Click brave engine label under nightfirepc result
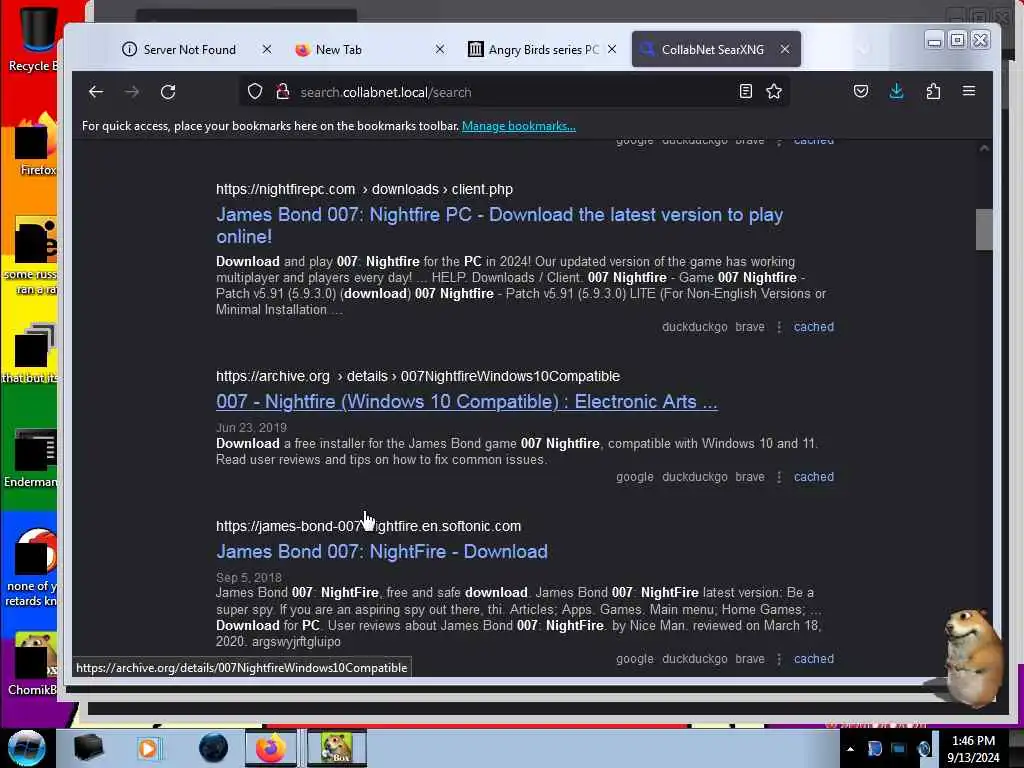The height and width of the screenshot is (768, 1024). [750, 327]
